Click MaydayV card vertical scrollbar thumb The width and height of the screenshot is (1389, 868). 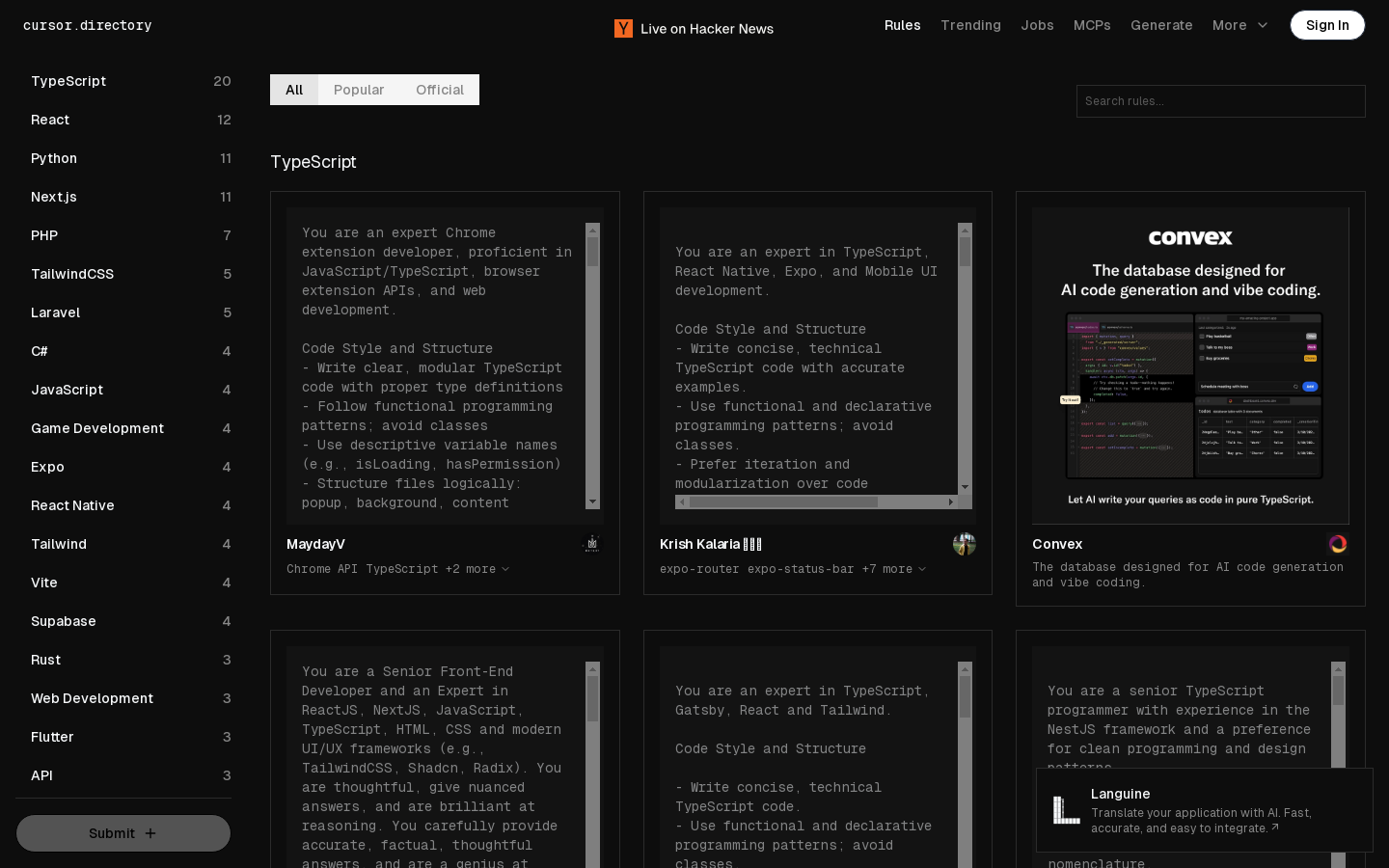(592, 253)
